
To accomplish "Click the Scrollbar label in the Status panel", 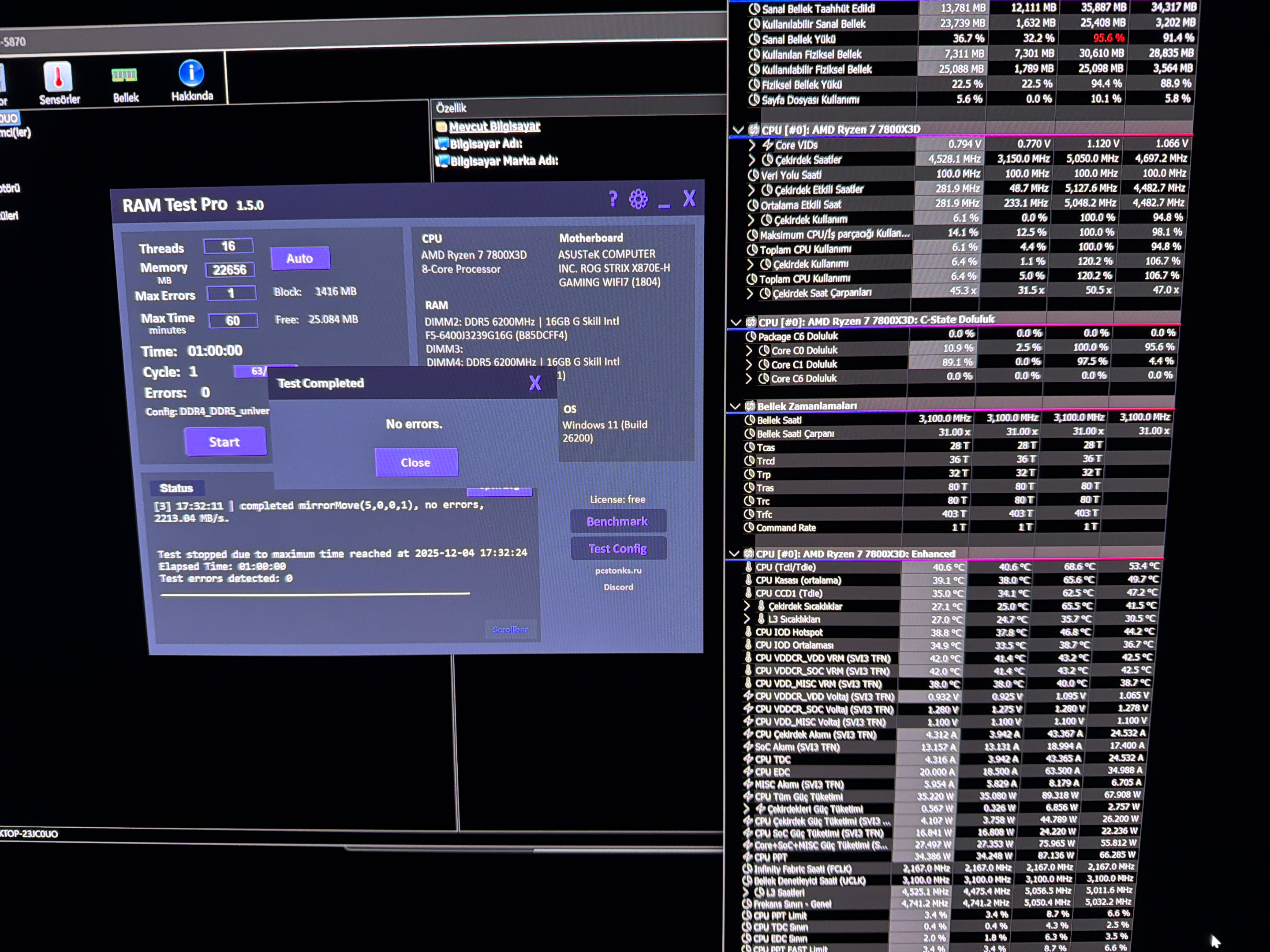I will pos(510,629).
